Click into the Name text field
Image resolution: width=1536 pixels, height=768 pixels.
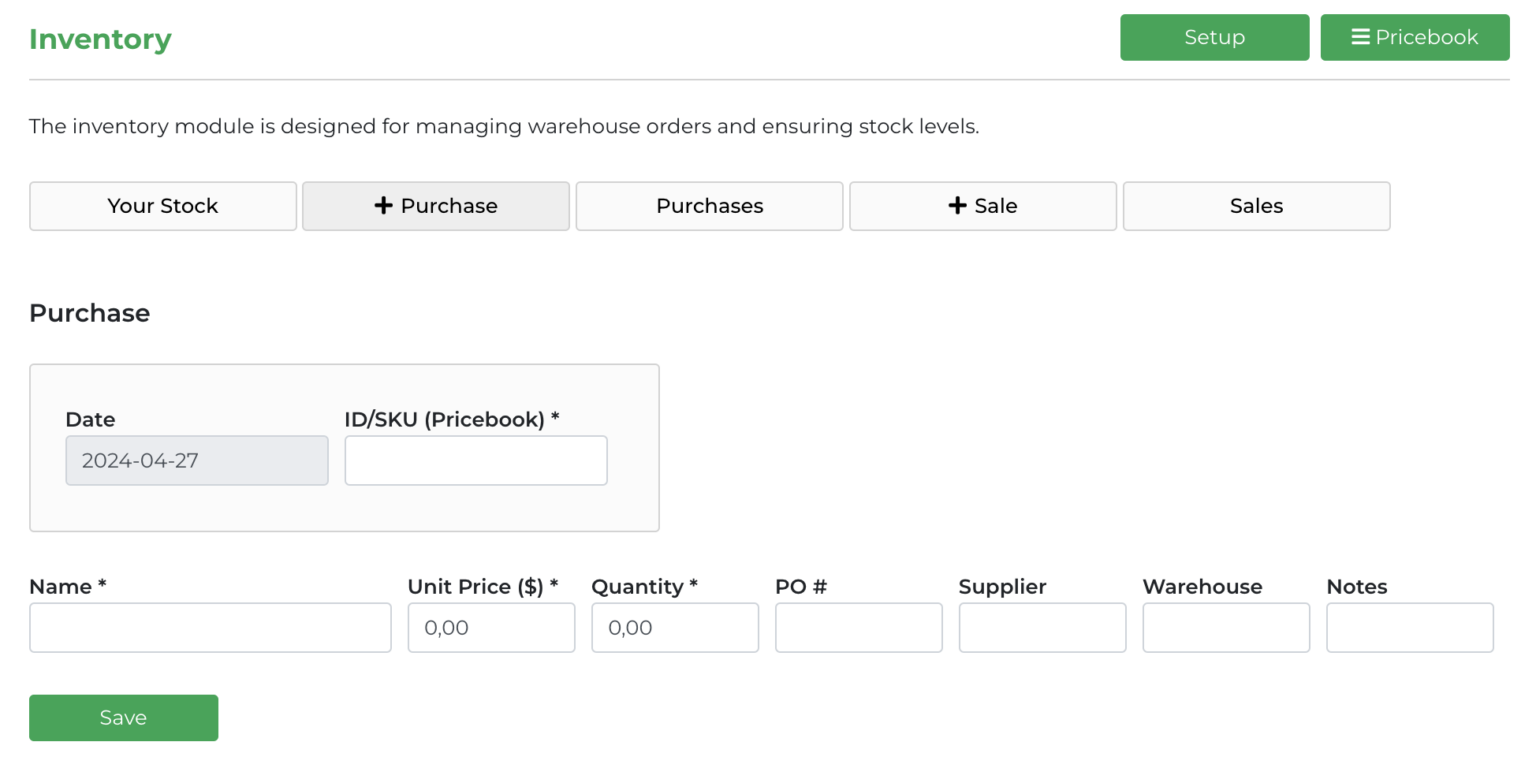[x=210, y=627]
